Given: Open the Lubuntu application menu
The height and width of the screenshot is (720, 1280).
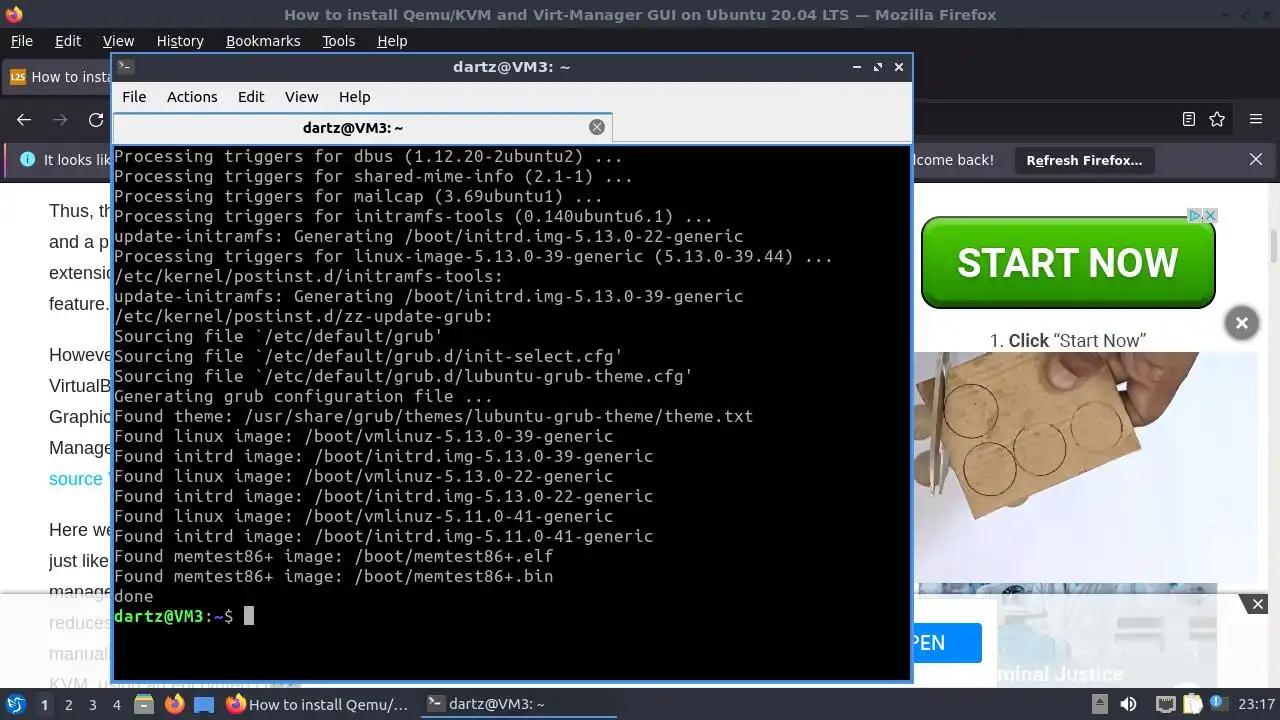Looking at the screenshot, I should pos(15,704).
